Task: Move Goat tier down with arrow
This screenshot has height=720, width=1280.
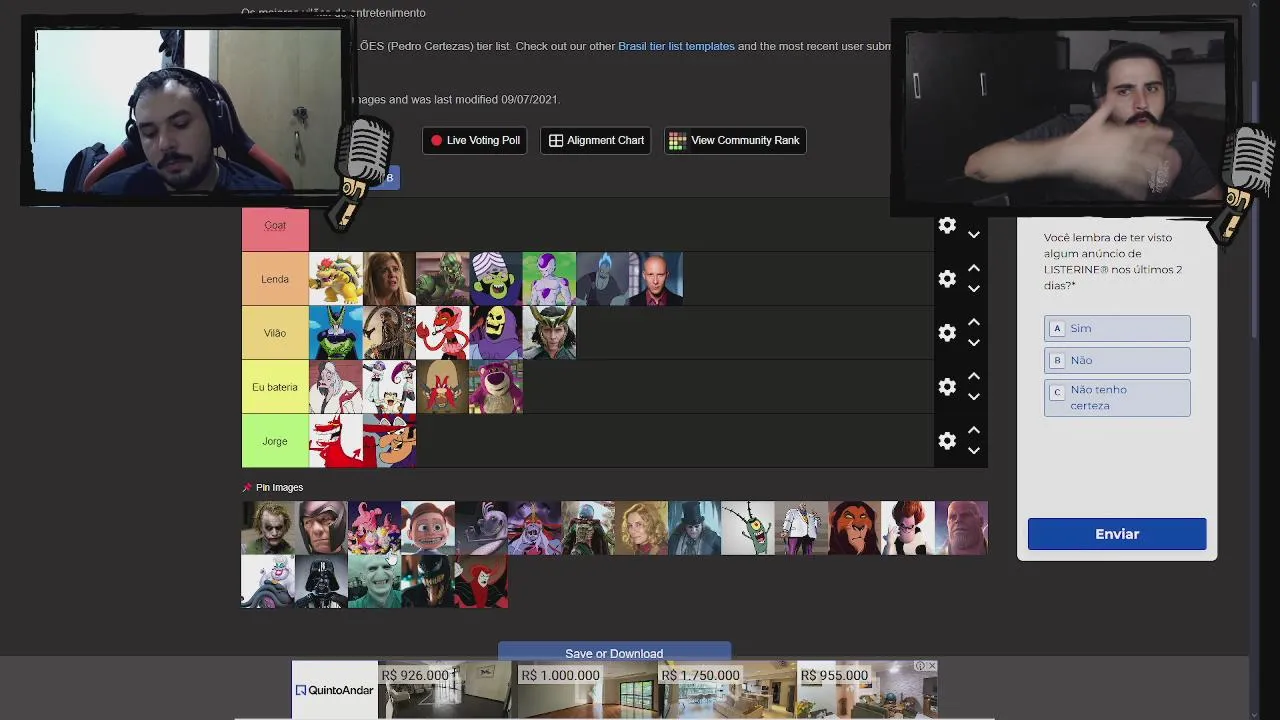Action: [973, 235]
